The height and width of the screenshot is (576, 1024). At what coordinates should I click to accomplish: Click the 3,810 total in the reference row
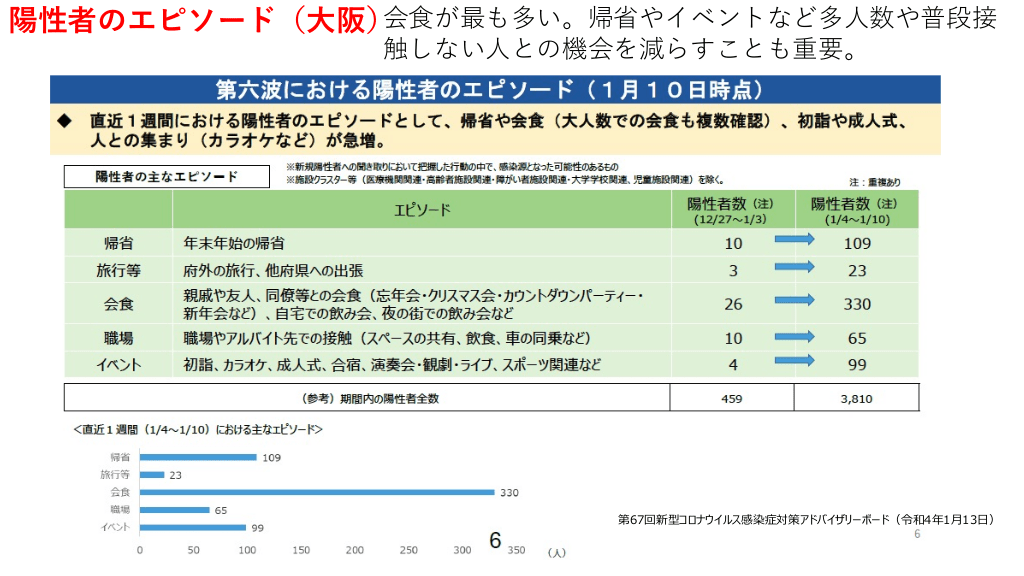click(857, 398)
